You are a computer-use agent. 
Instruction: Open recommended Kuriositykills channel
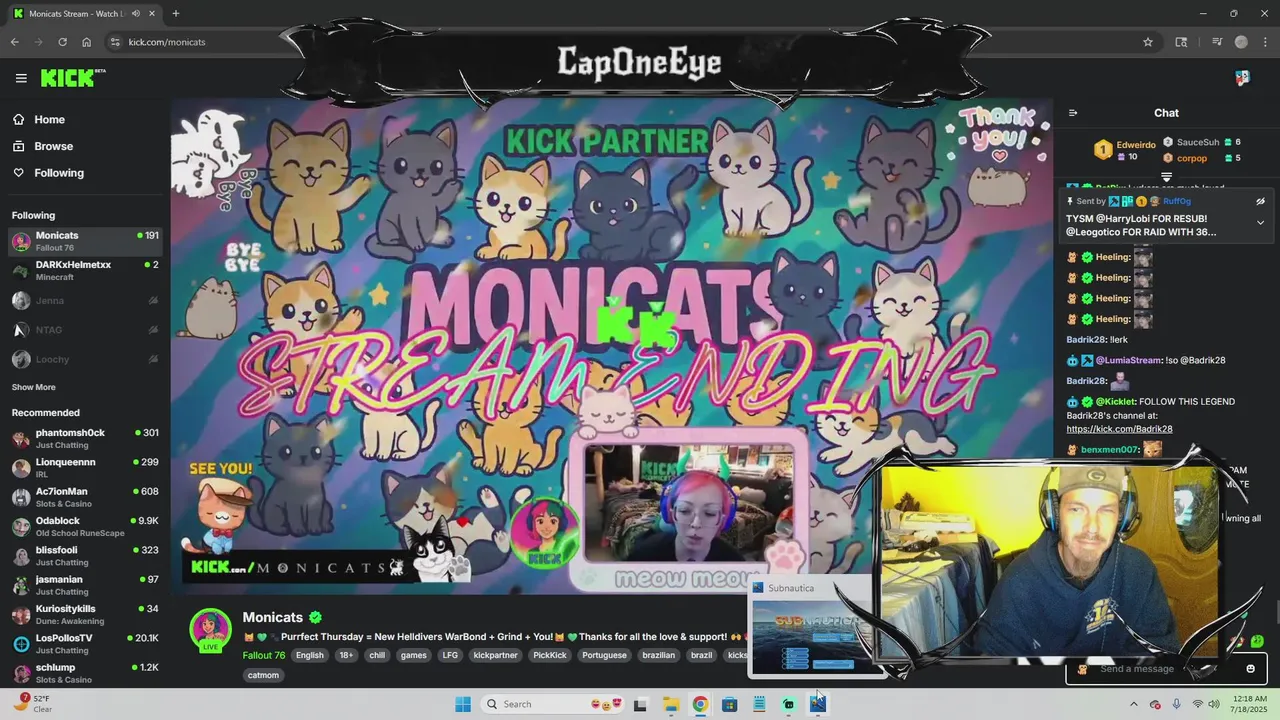[x=85, y=614]
